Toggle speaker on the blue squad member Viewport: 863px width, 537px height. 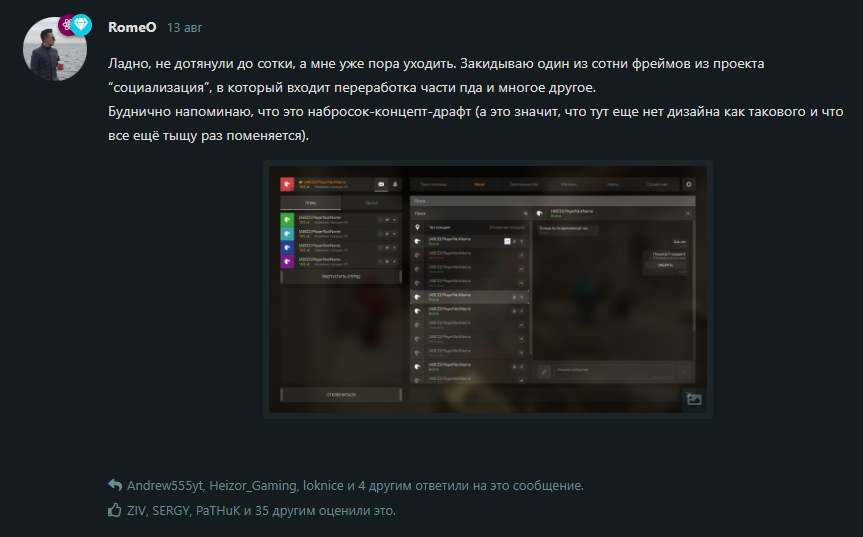coord(387,248)
